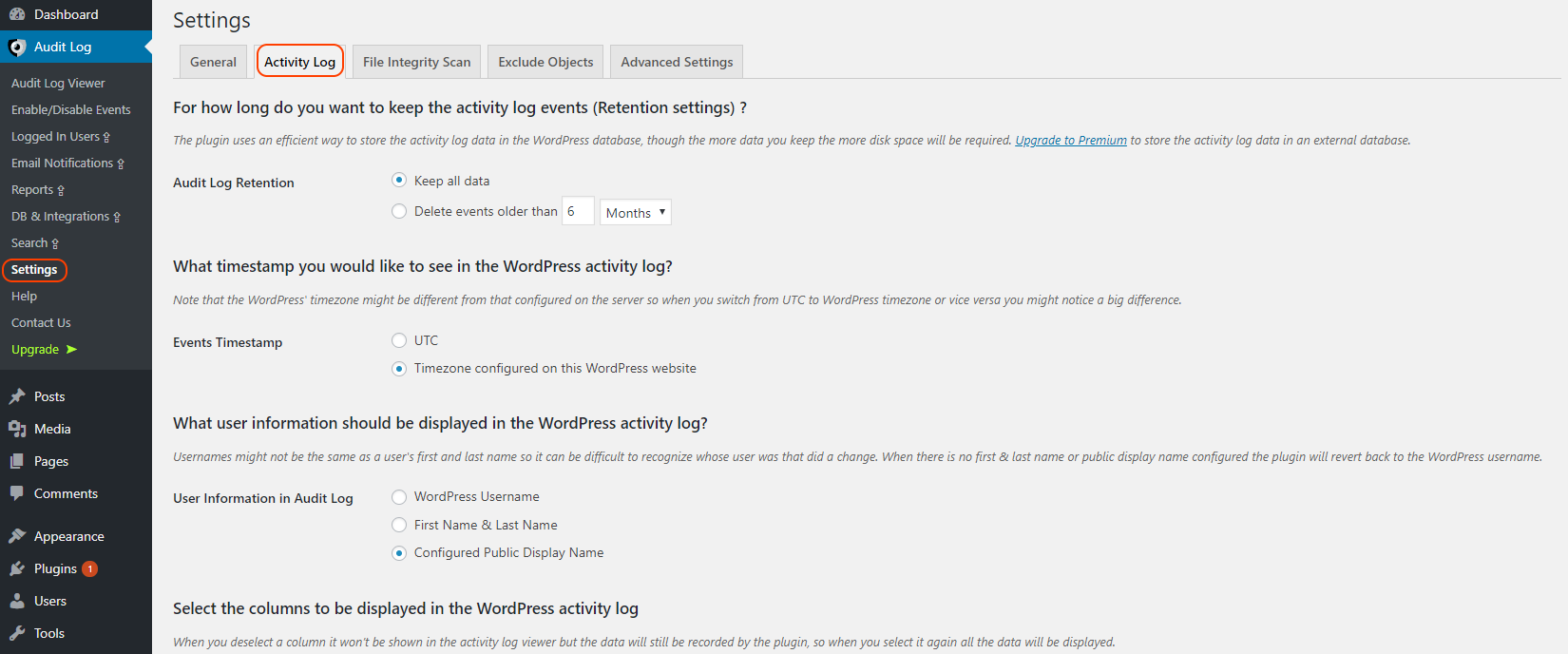Click the retention number input field
Viewport: 1568px width, 654px height.
[x=578, y=211]
